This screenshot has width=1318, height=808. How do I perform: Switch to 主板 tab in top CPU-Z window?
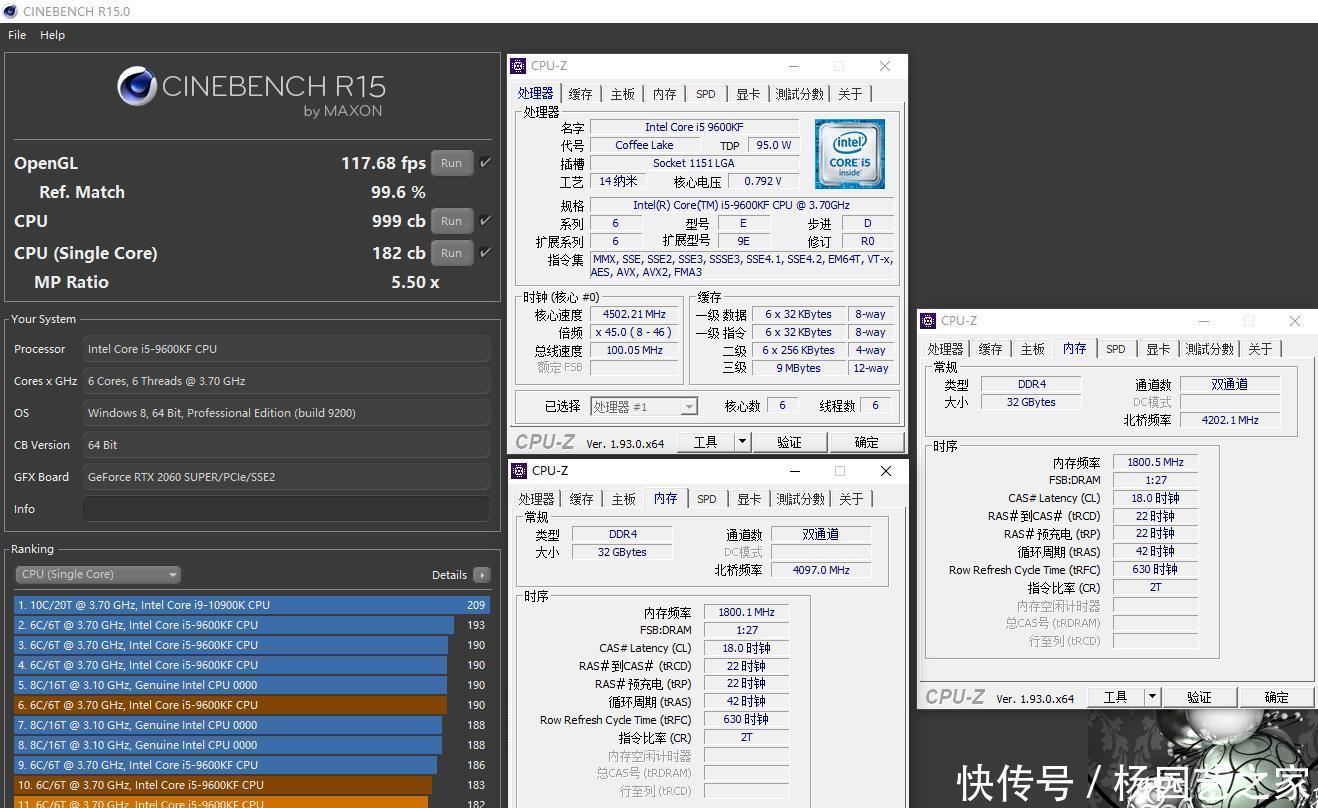[622, 94]
